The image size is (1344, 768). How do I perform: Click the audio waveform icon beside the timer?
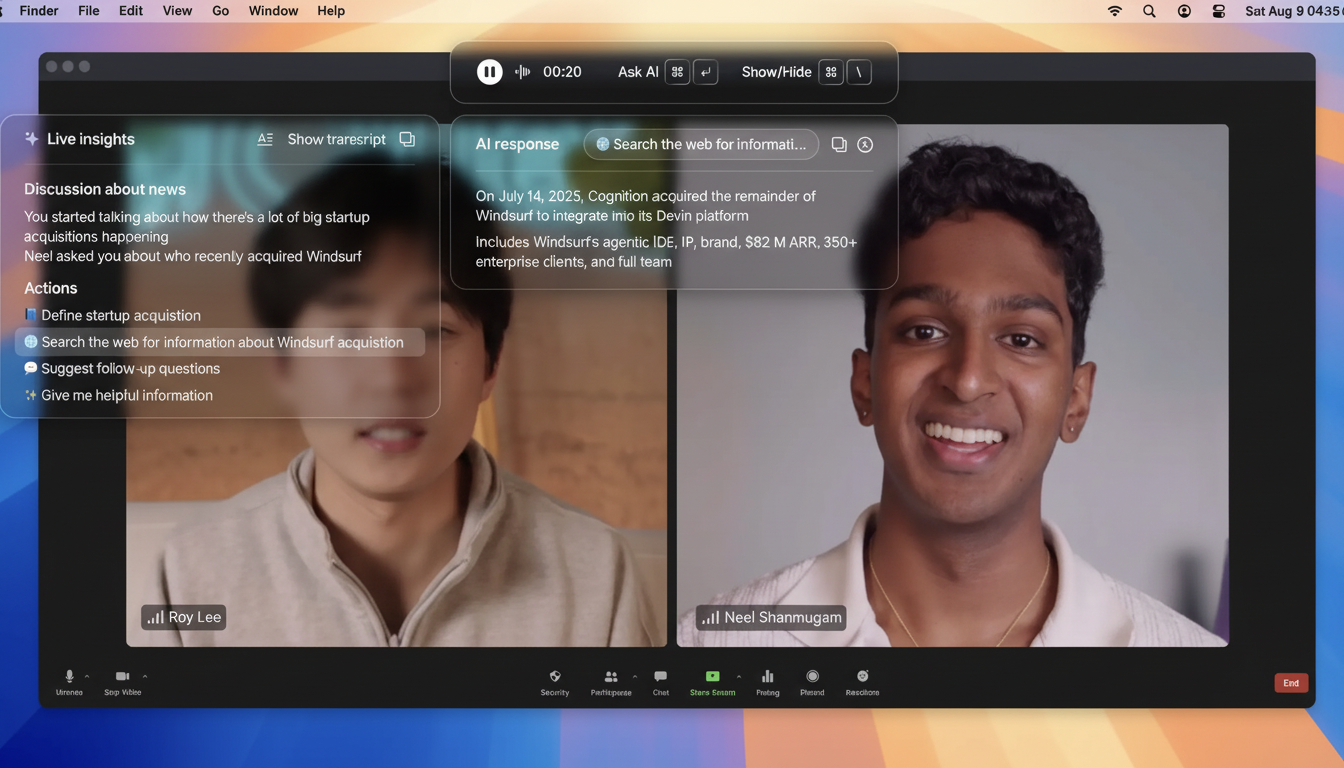click(x=522, y=72)
